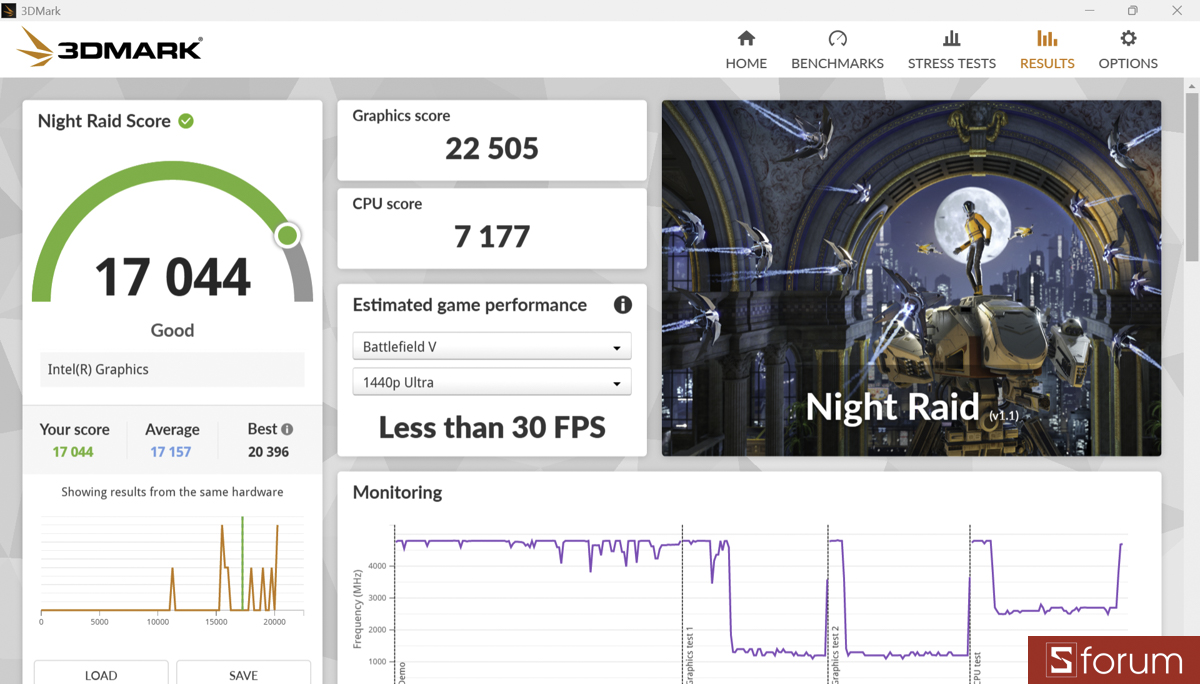1200x684 pixels.
Task: Expand the 1440p Ultra resolution dropdown
Action: pyautogui.click(x=491, y=382)
